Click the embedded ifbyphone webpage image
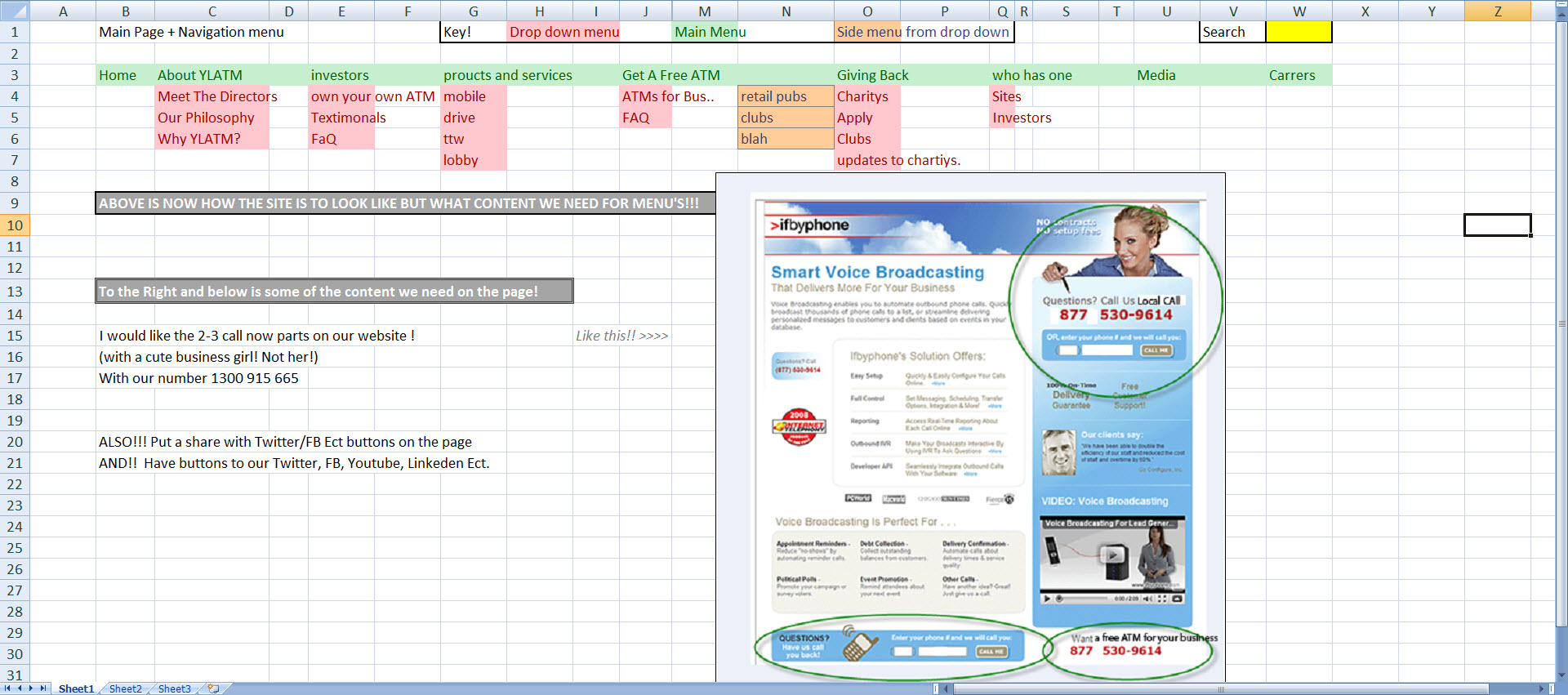 point(970,425)
